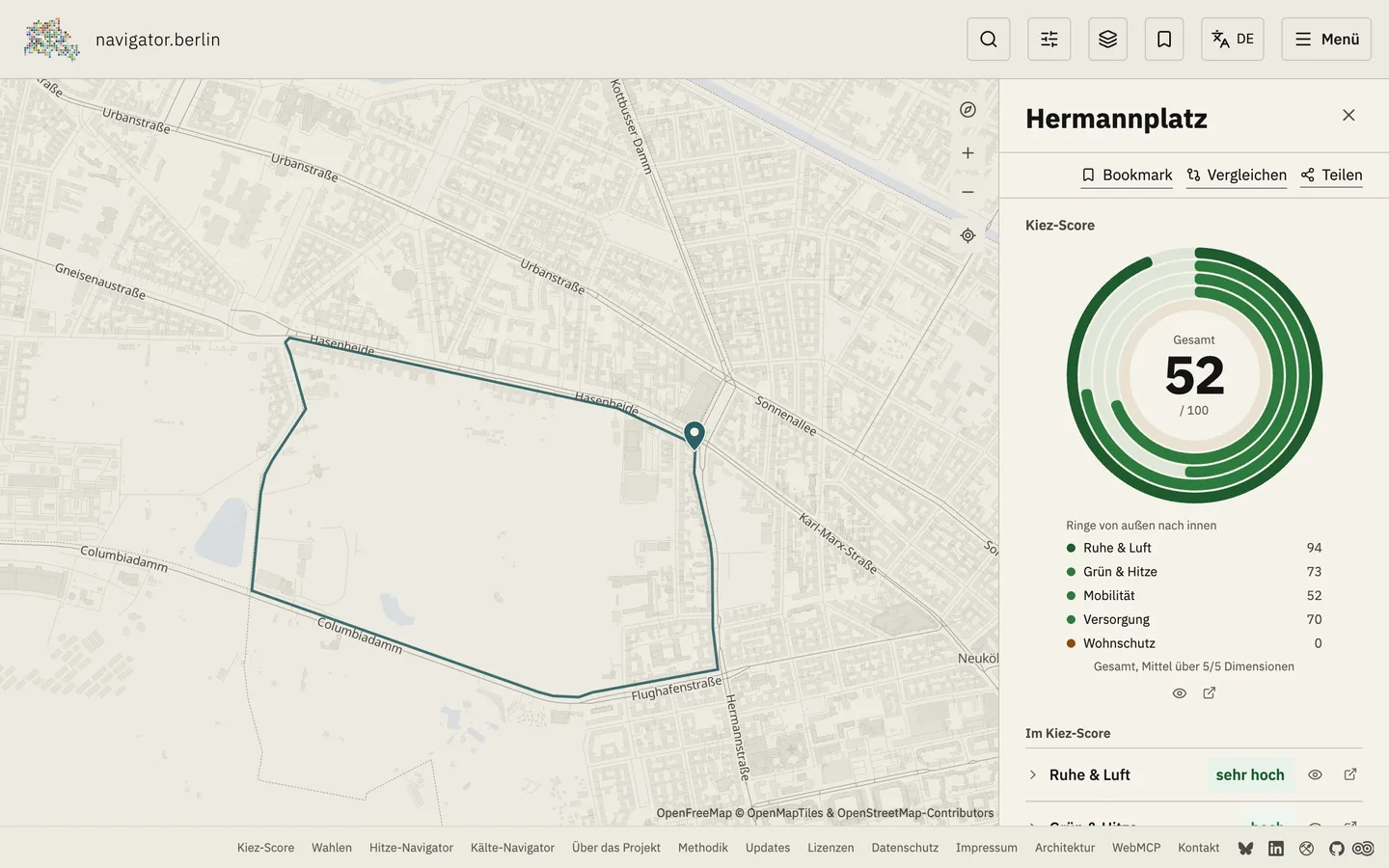1389x868 pixels.
Task: Open the Methodik footer link
Action: click(703, 848)
